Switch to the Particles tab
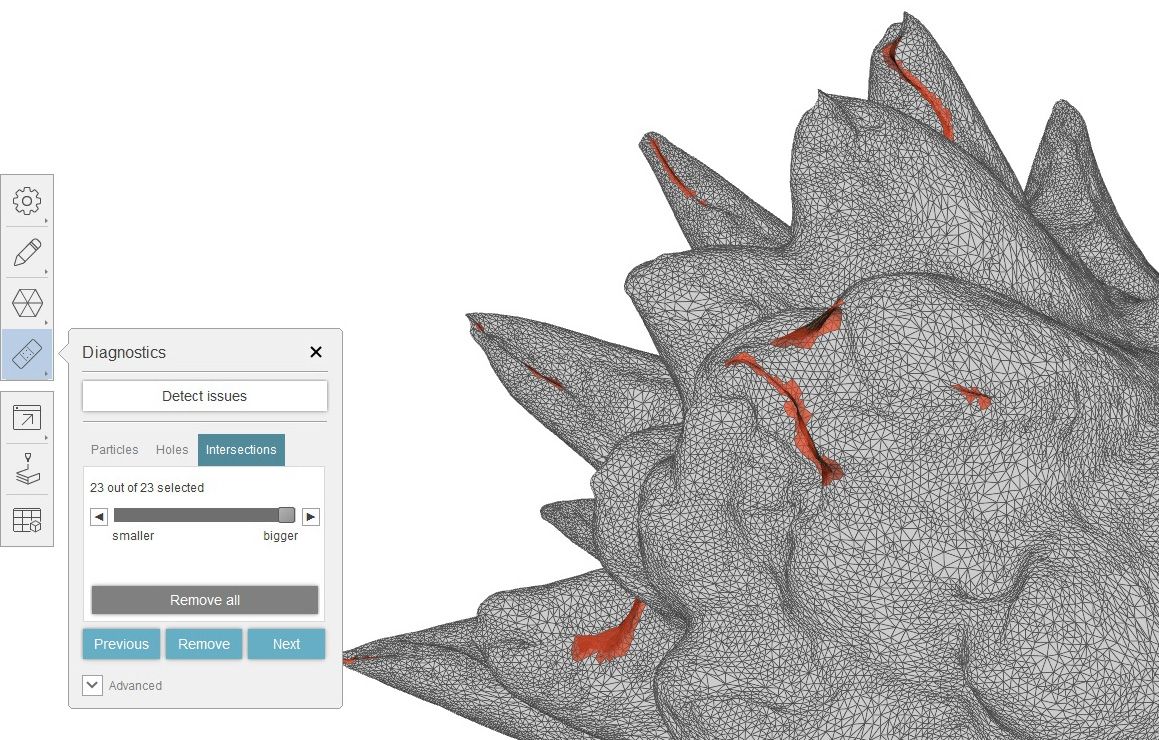Screen dimensions: 1159x740 click(x=114, y=450)
